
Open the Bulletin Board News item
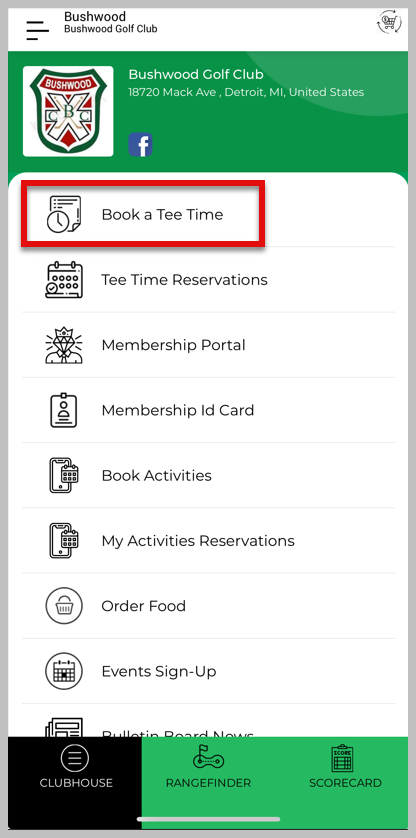(209, 727)
